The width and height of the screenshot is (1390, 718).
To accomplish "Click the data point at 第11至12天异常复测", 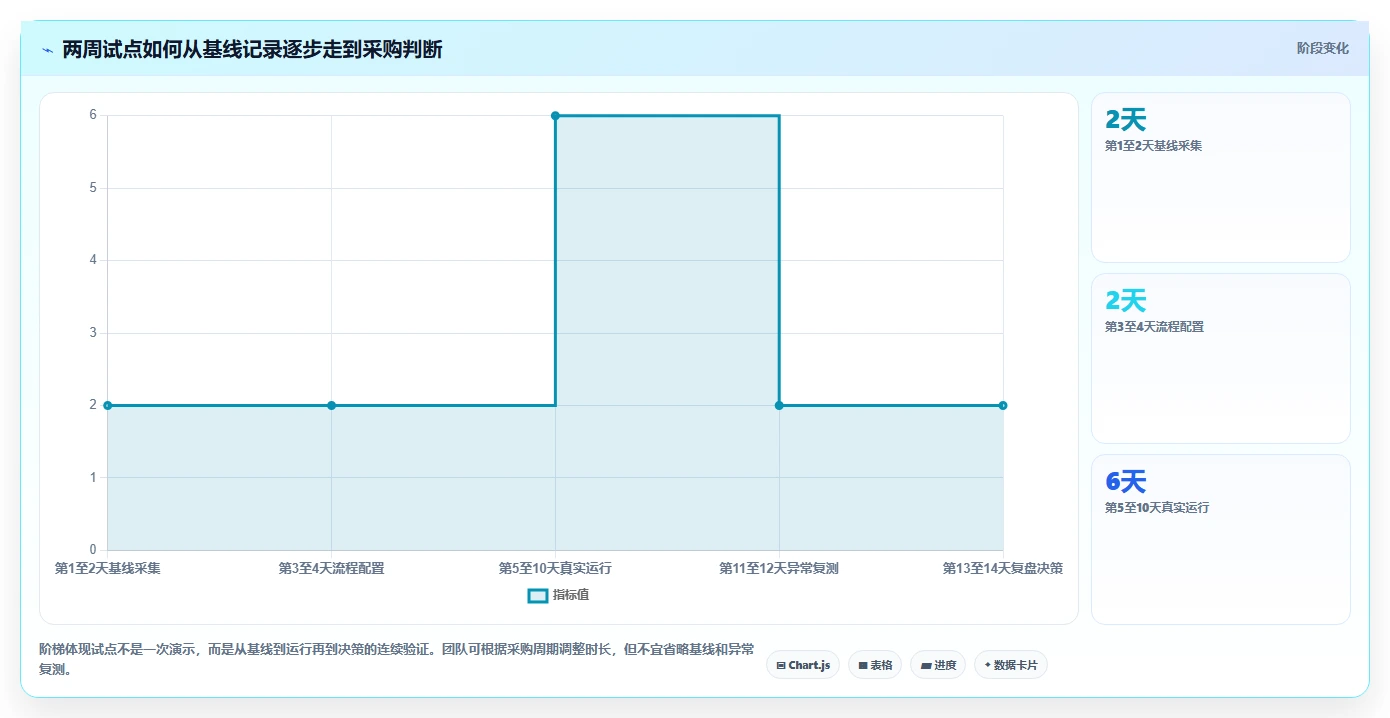I will (x=779, y=405).
